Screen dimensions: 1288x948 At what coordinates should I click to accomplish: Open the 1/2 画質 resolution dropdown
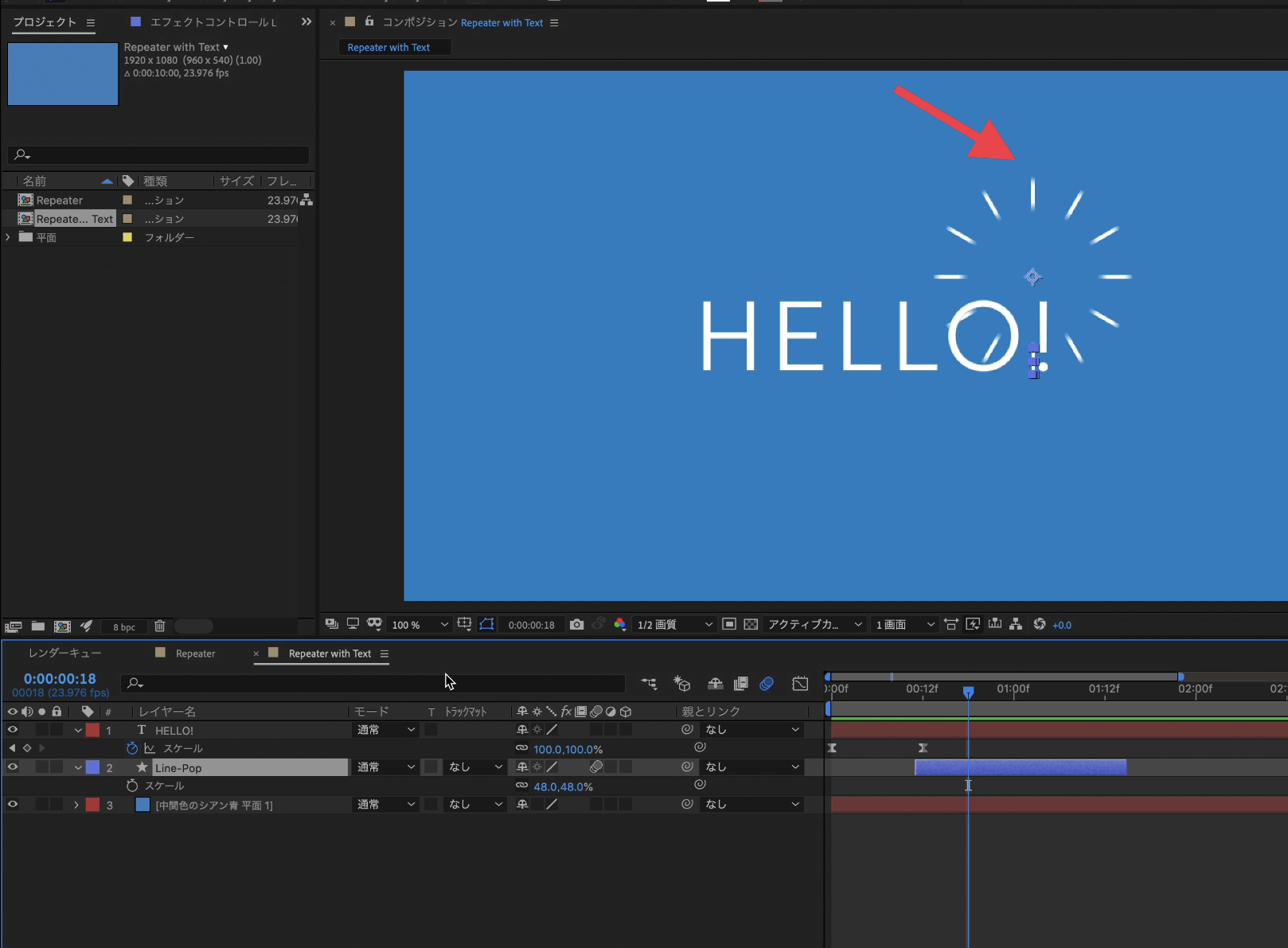674,625
